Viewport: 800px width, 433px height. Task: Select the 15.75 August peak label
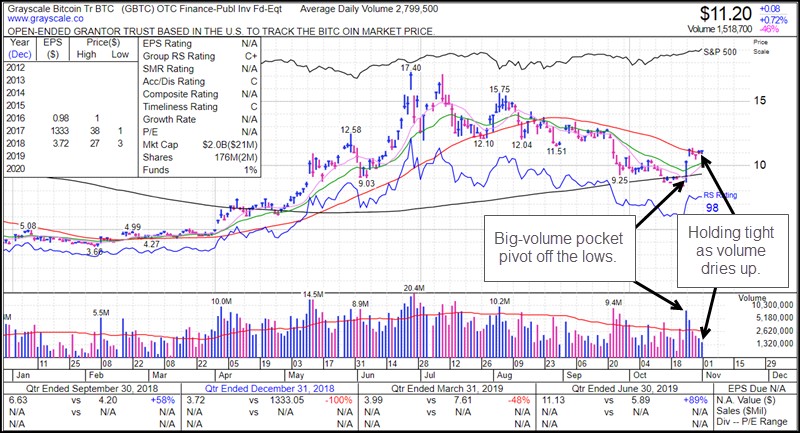click(499, 89)
